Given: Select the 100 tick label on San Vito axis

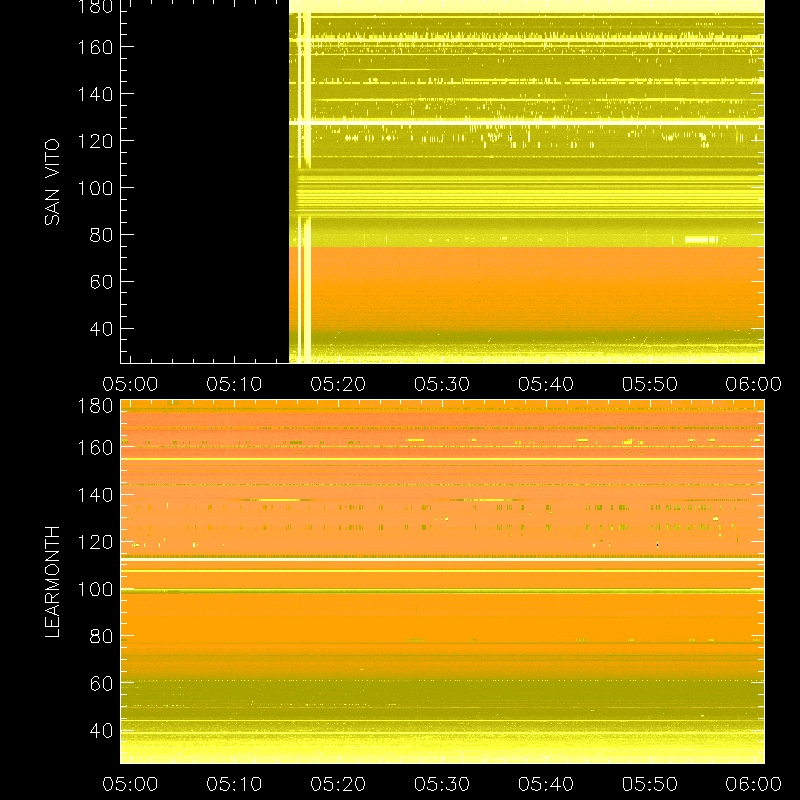Looking at the screenshot, I should point(95,188).
